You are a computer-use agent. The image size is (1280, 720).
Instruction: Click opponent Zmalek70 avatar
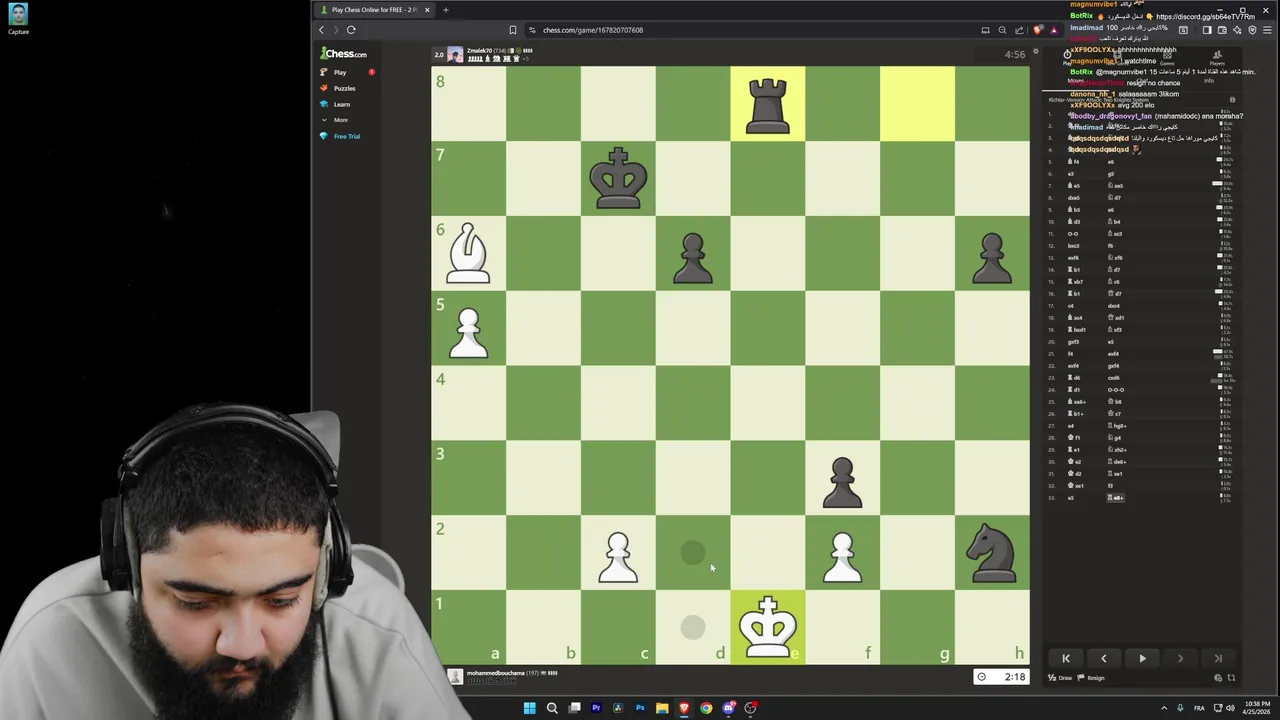point(455,55)
